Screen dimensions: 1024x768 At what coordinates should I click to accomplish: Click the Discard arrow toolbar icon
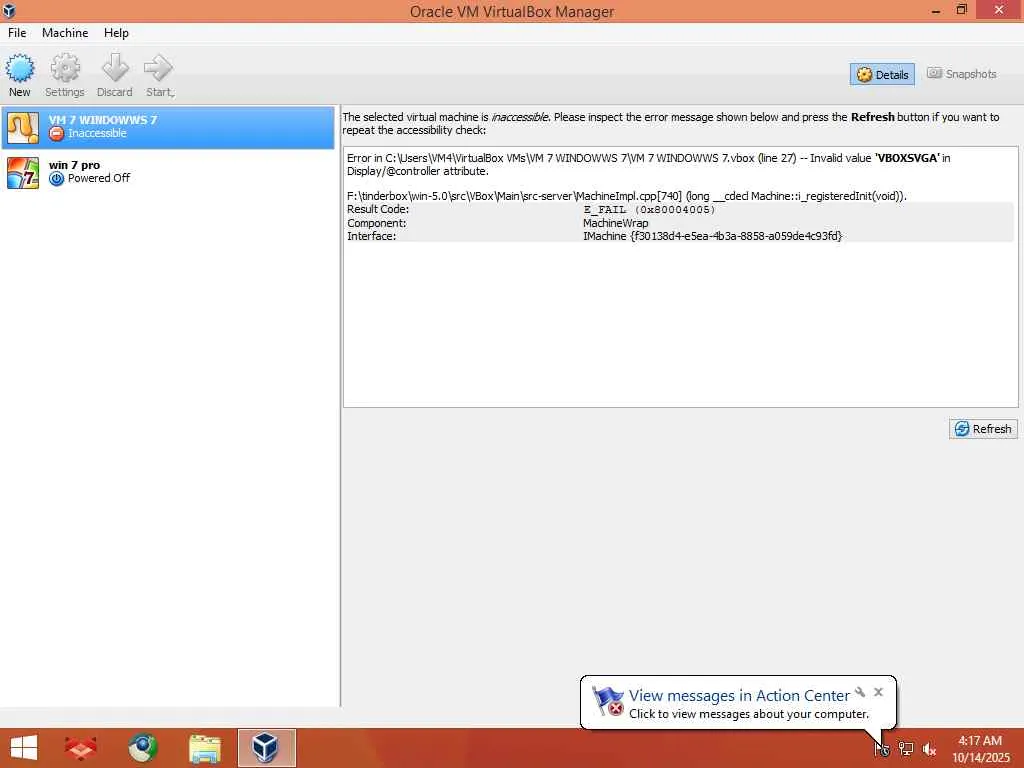(115, 68)
